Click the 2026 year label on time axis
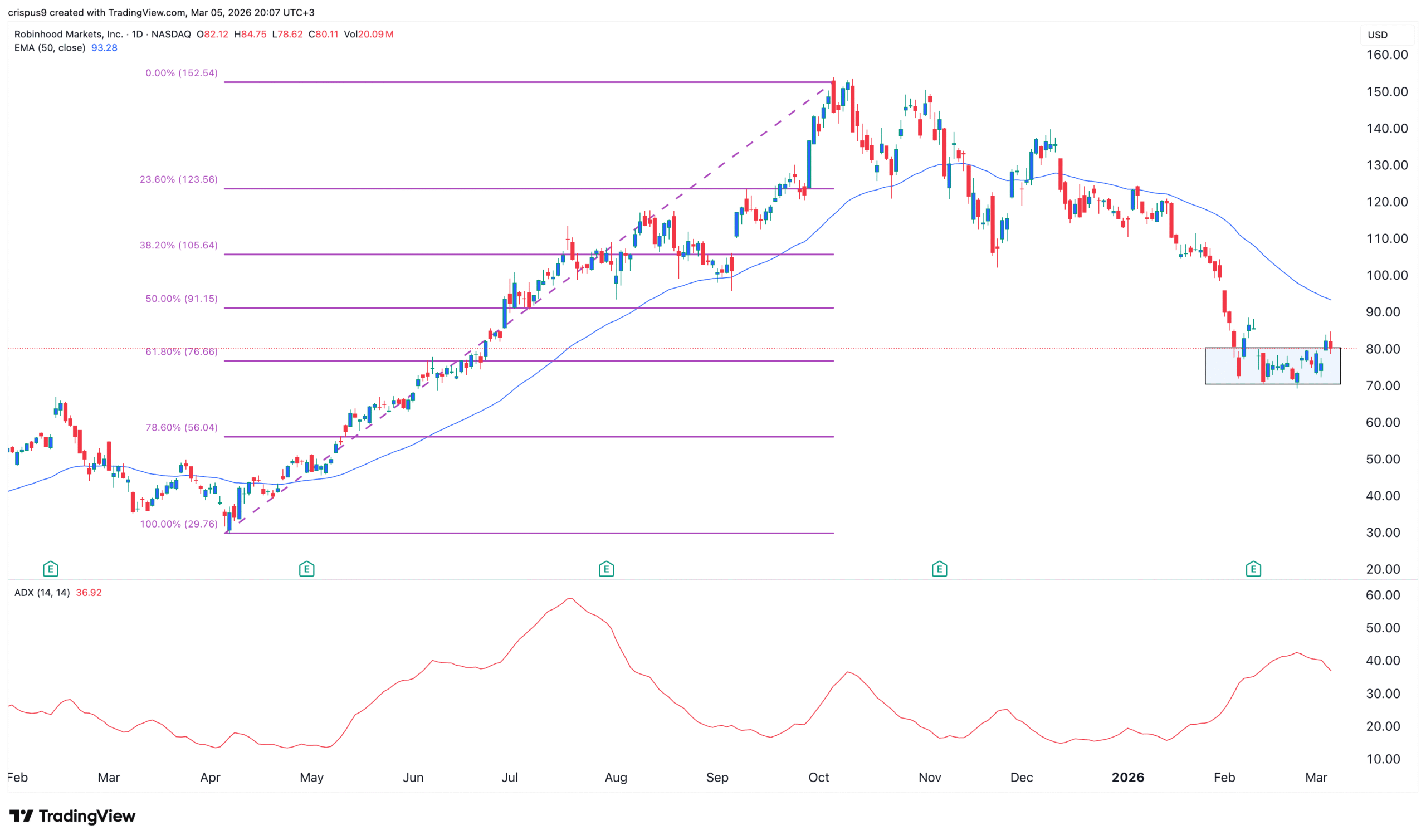The width and height of the screenshot is (1426, 840). [1128, 778]
